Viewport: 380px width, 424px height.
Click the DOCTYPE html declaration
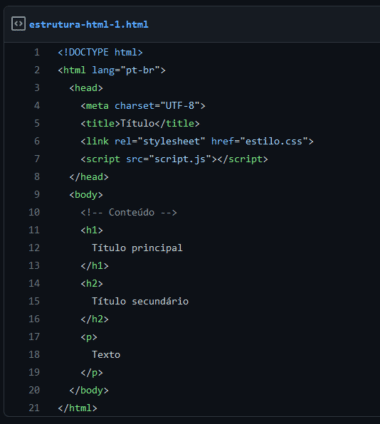click(100, 52)
